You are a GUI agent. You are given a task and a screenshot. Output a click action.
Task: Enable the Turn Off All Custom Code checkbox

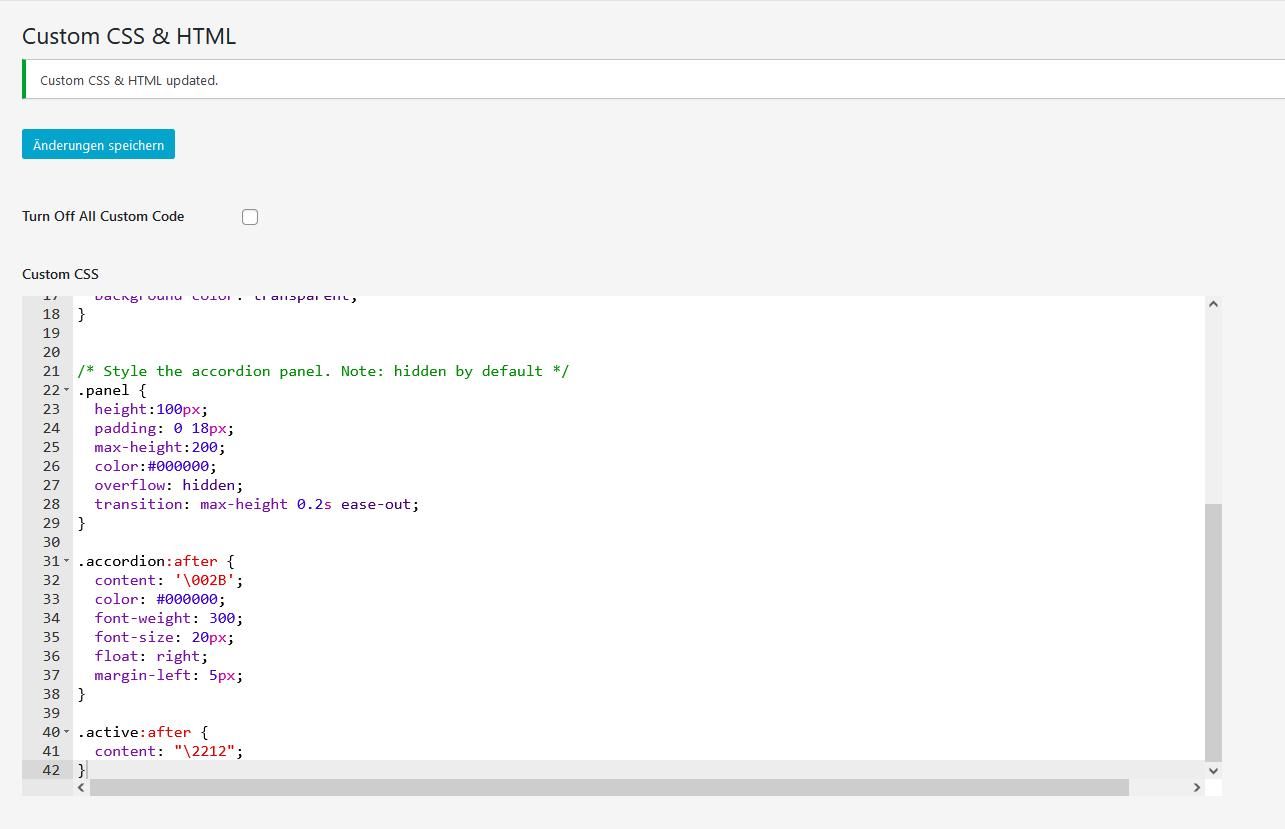[x=250, y=217]
